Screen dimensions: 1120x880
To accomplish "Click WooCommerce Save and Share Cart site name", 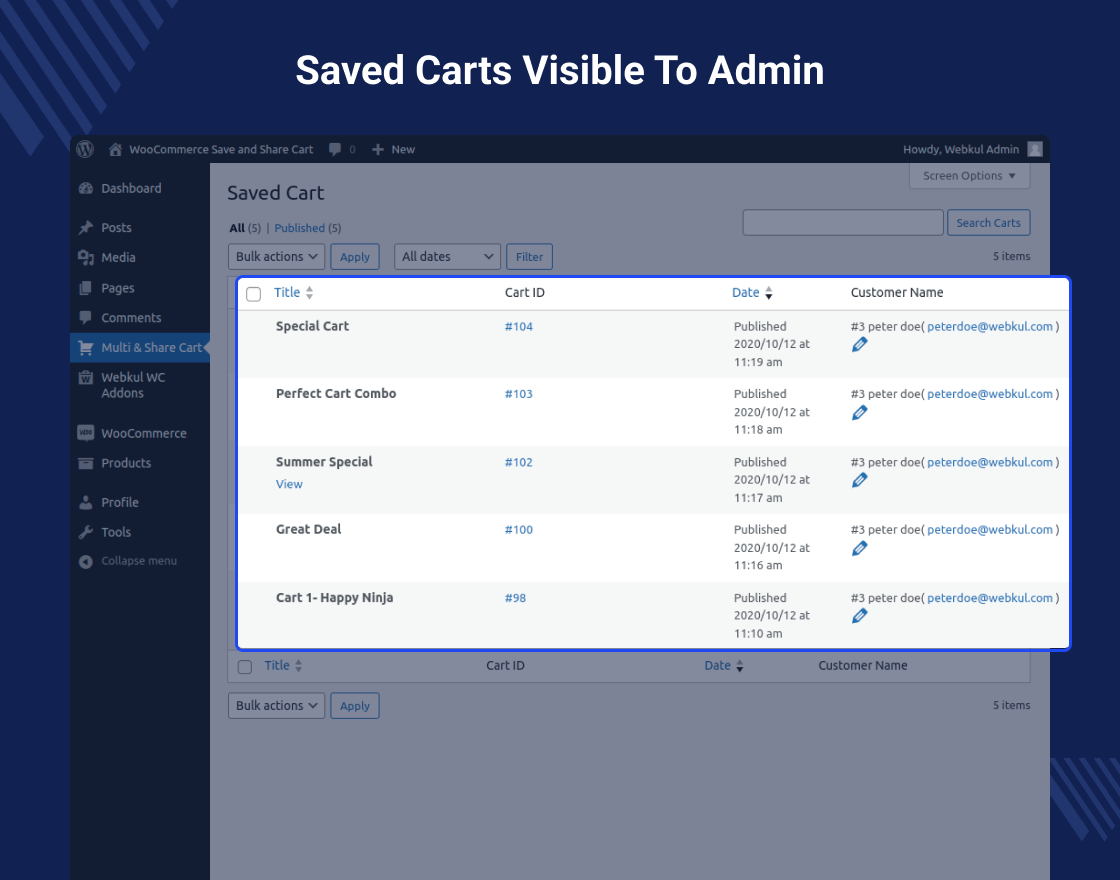I will coord(221,149).
